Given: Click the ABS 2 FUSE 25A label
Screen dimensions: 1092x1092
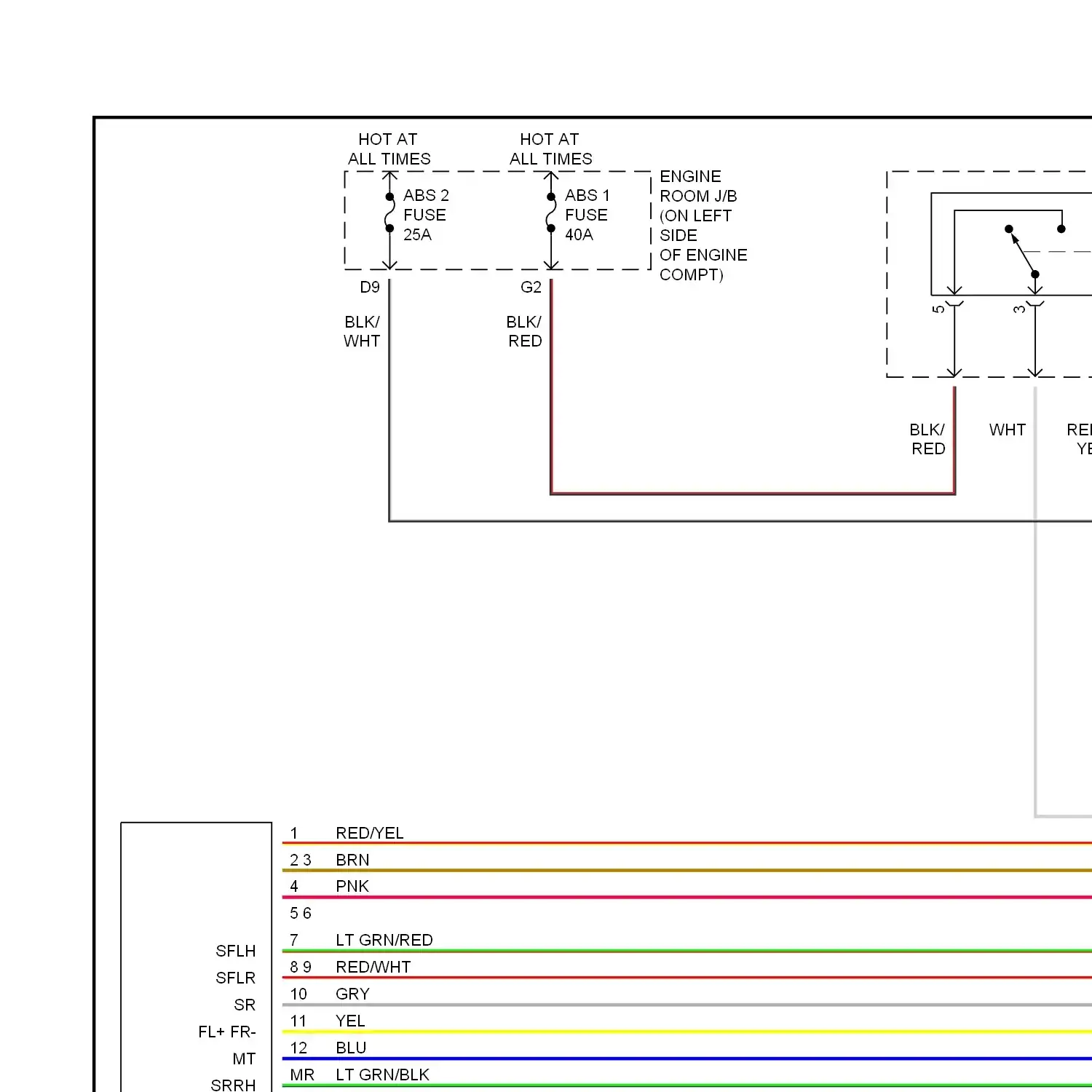Looking at the screenshot, I should pyautogui.click(x=426, y=215).
